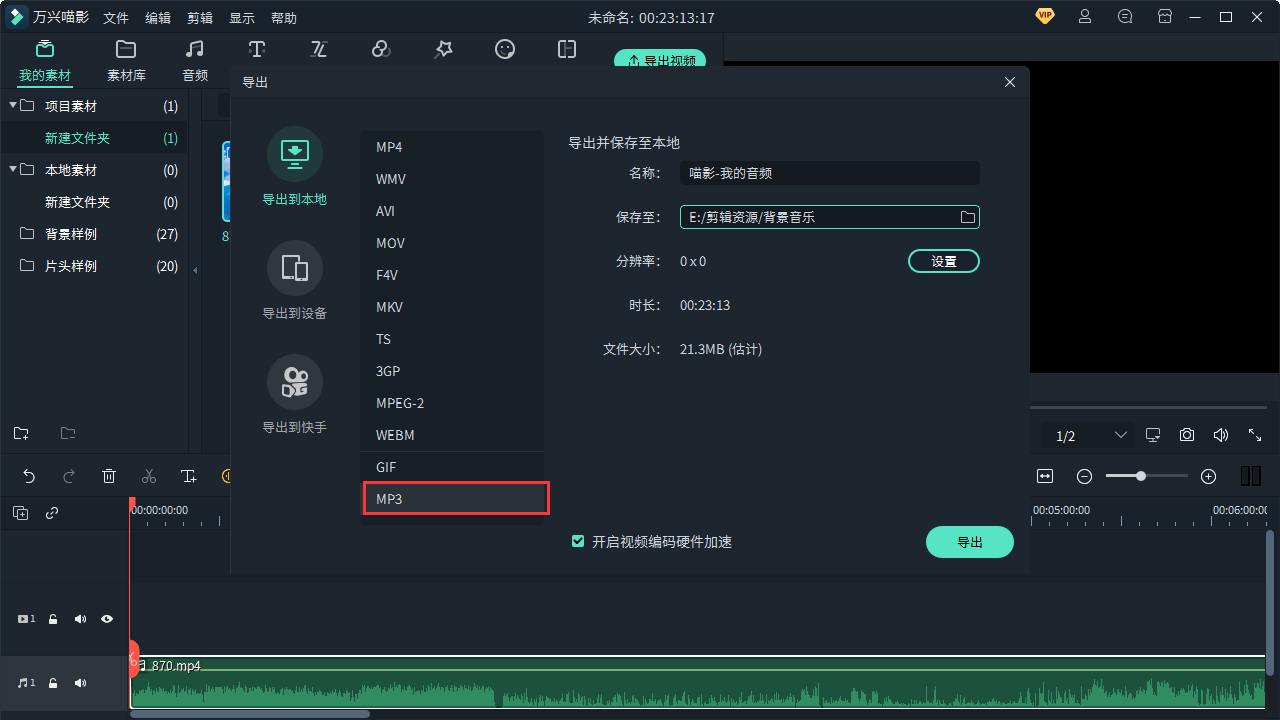Delete selected clip using trash icon
This screenshot has height=720, width=1280.
109,476
